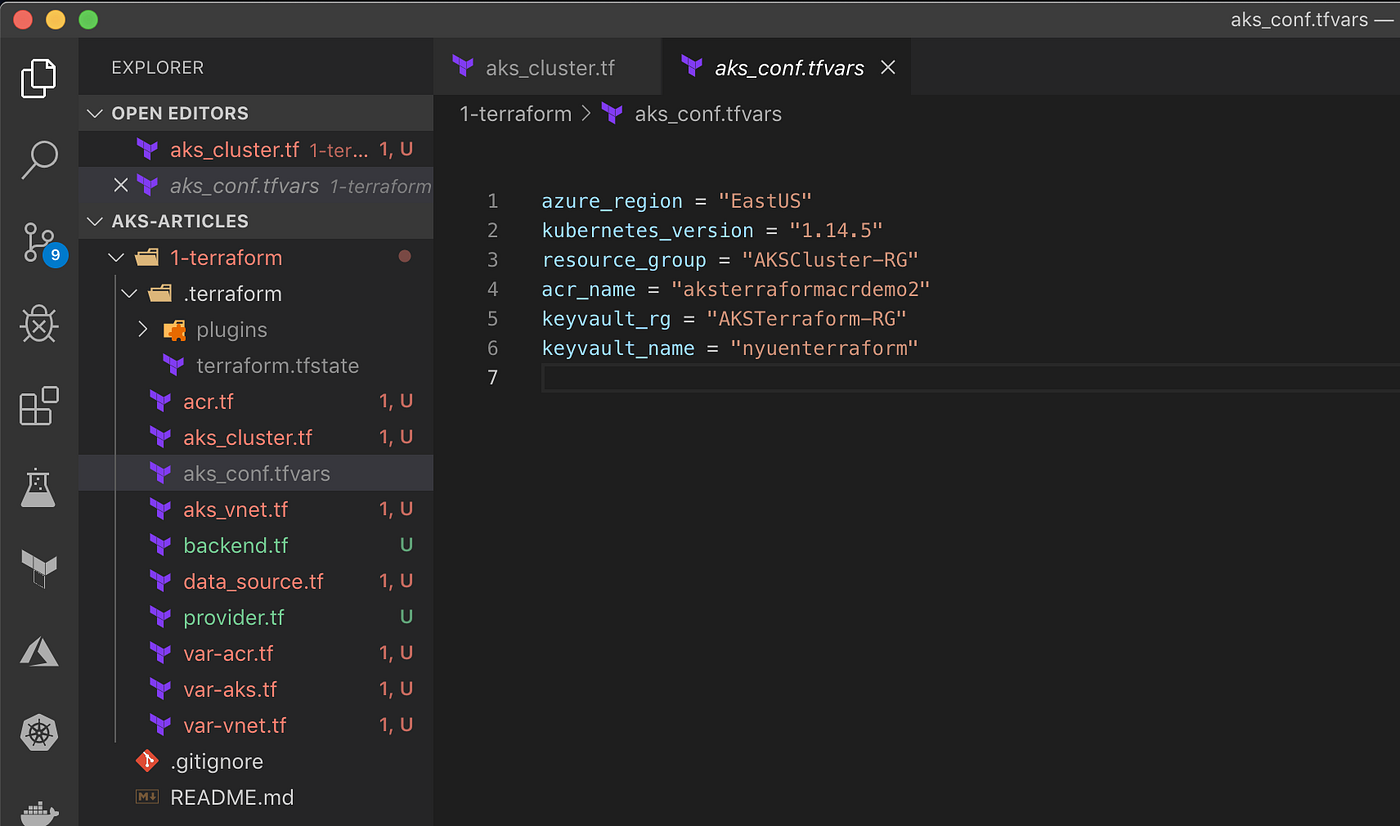Screen dimensions: 1400x826
Task: Click the Terraform icon beside backend.tf
Action: pos(160,545)
